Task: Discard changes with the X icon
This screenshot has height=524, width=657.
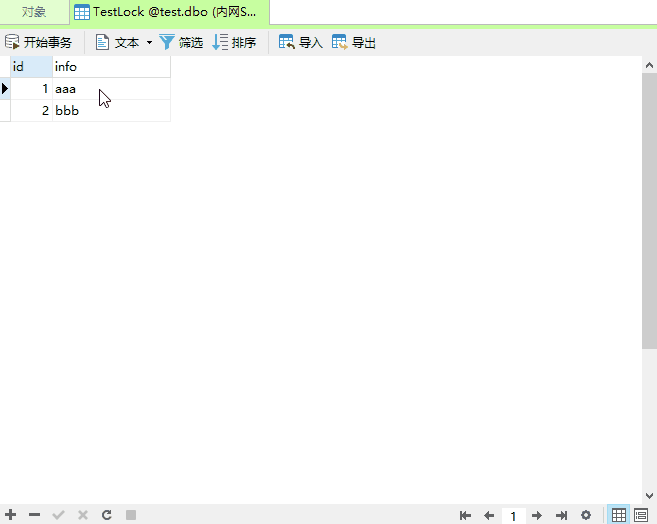Action: (83, 515)
